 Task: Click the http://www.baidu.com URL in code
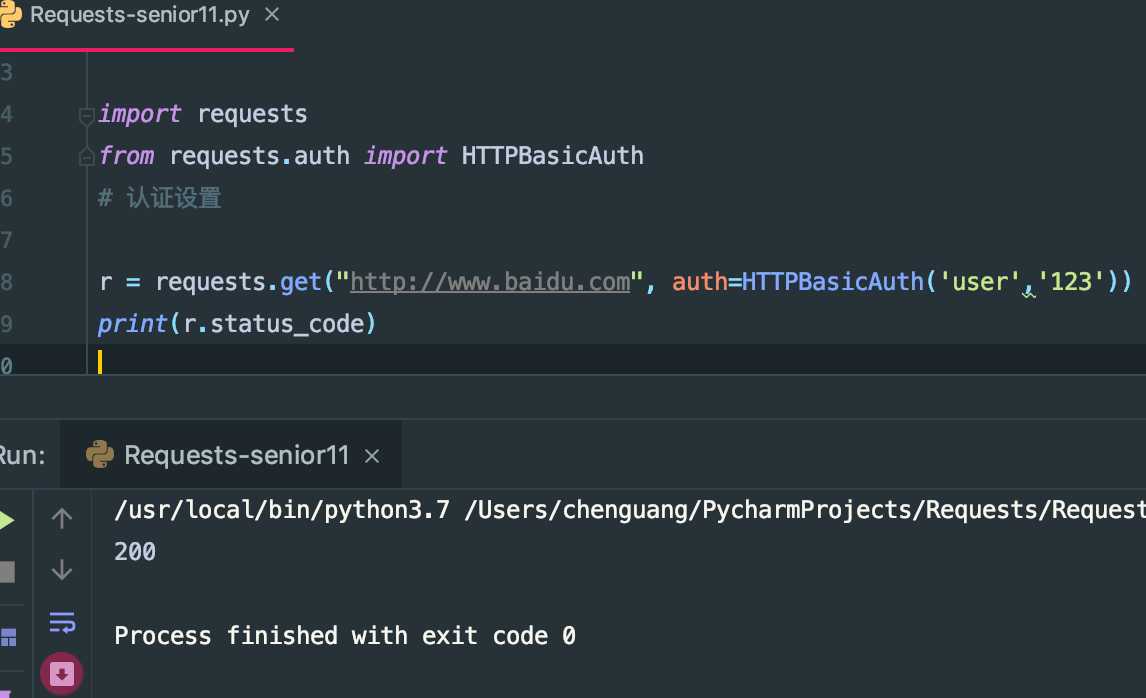point(490,282)
